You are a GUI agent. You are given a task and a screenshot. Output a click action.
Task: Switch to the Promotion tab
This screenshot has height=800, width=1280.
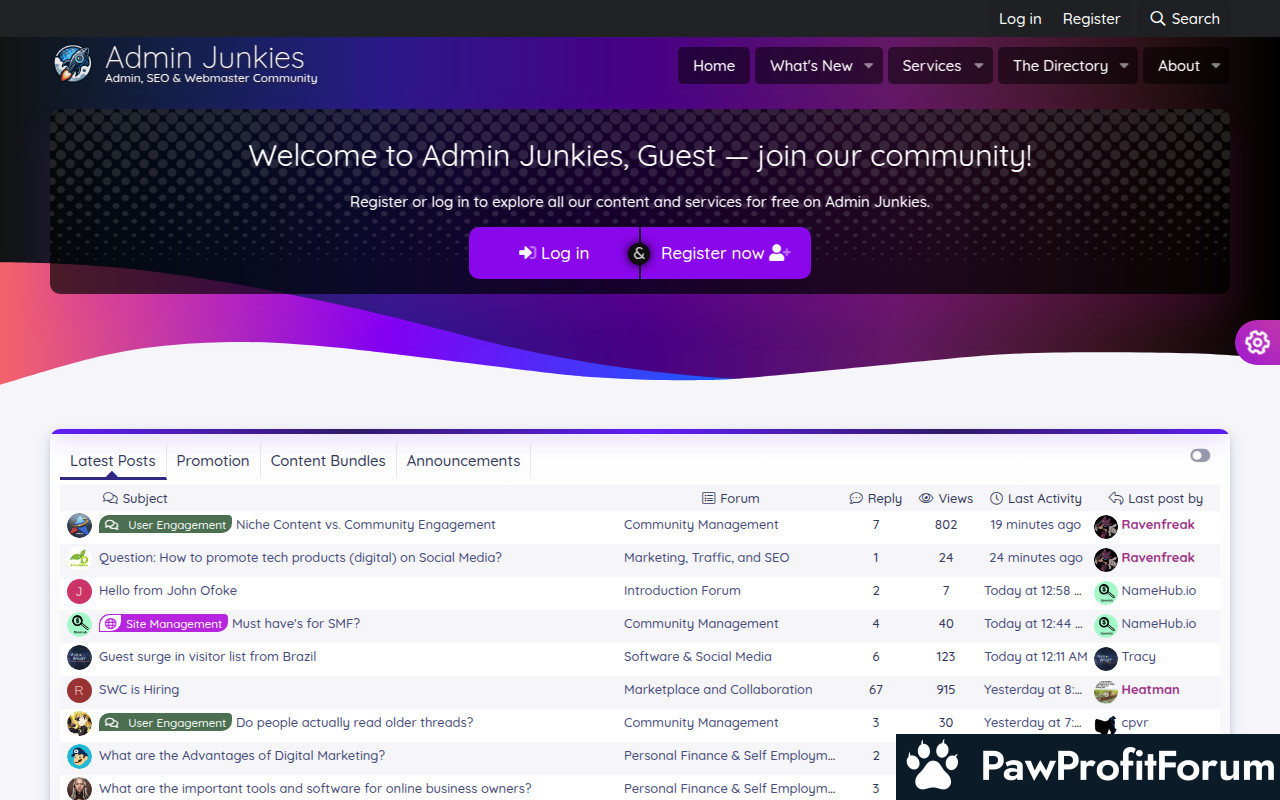pos(213,461)
